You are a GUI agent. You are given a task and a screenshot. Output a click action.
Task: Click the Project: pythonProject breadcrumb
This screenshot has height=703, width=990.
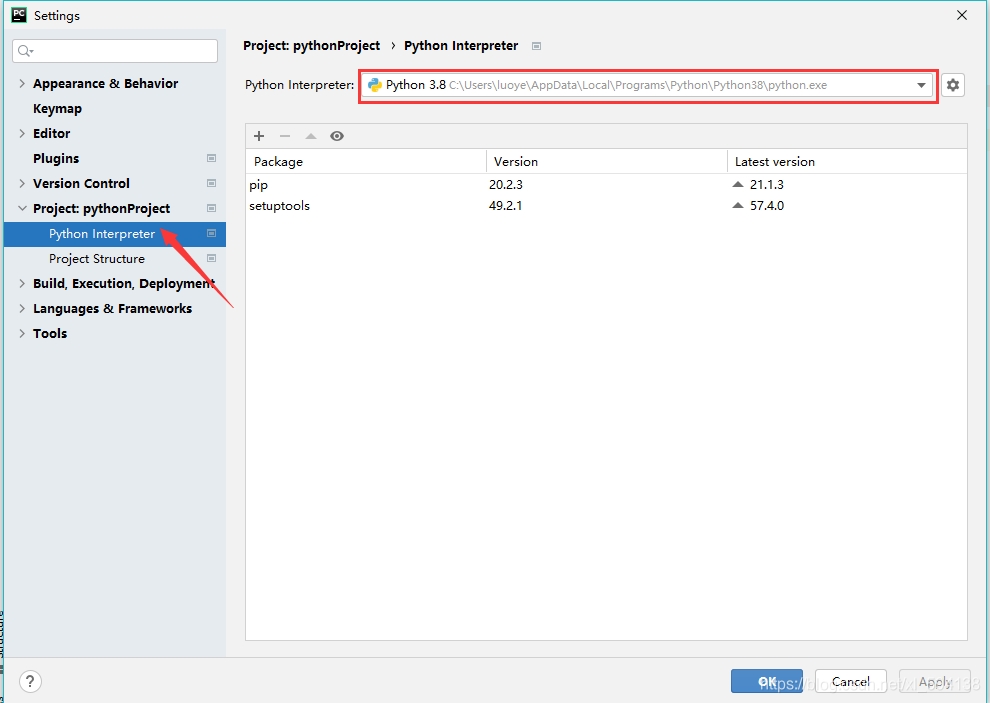click(310, 45)
